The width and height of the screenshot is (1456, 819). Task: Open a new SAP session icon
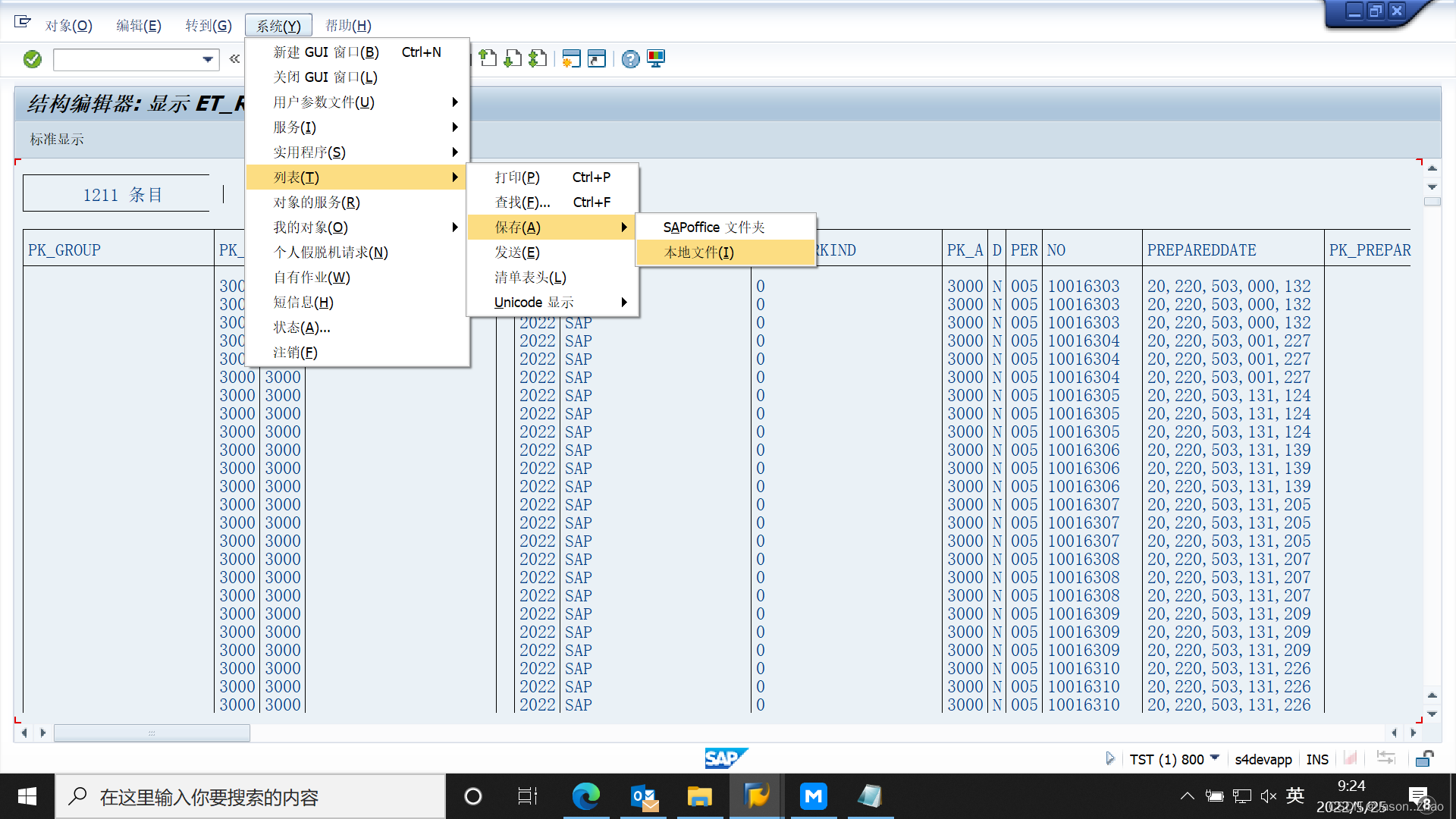click(x=573, y=58)
